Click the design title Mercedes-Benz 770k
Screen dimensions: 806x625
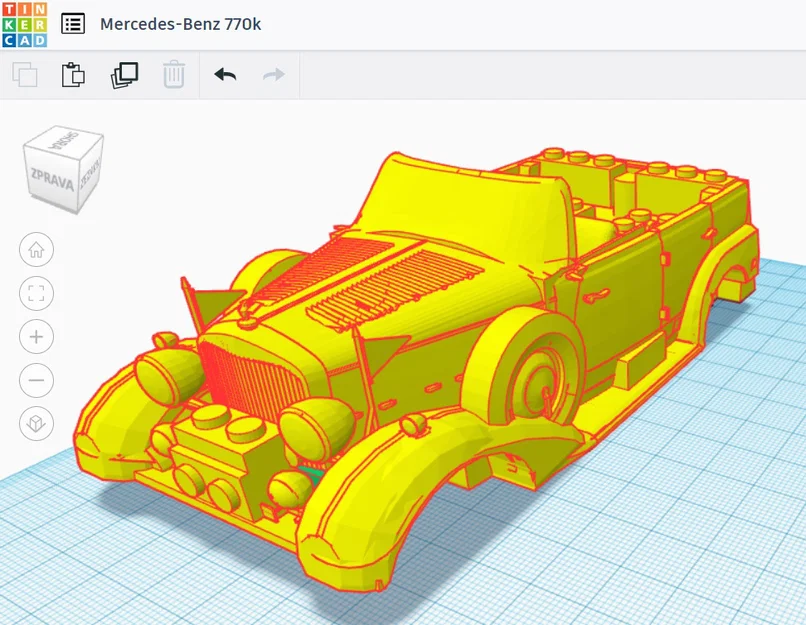click(178, 23)
